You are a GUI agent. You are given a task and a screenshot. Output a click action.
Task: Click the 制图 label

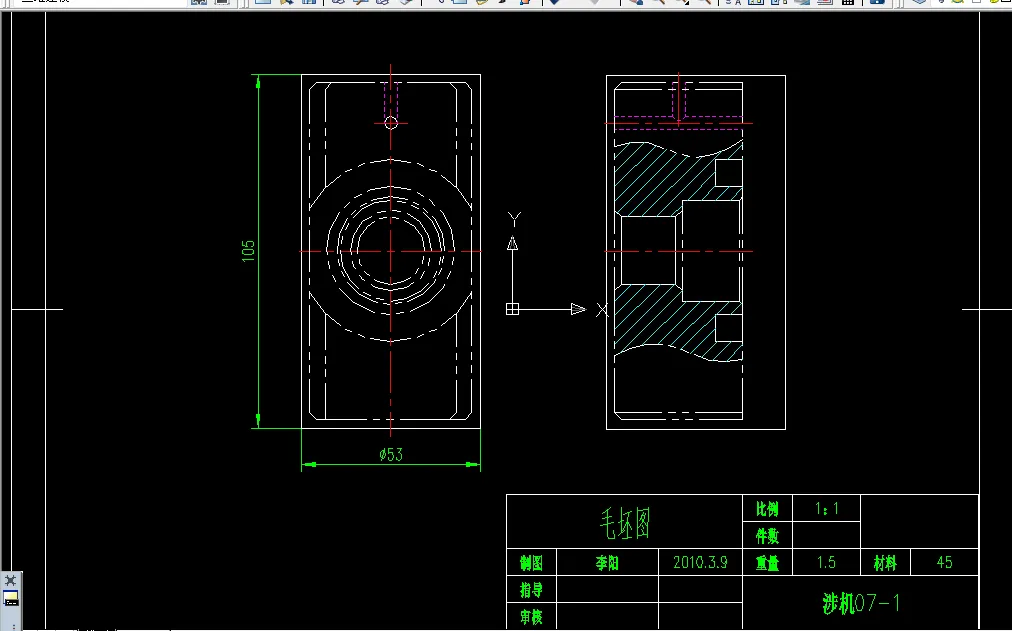pos(531,563)
